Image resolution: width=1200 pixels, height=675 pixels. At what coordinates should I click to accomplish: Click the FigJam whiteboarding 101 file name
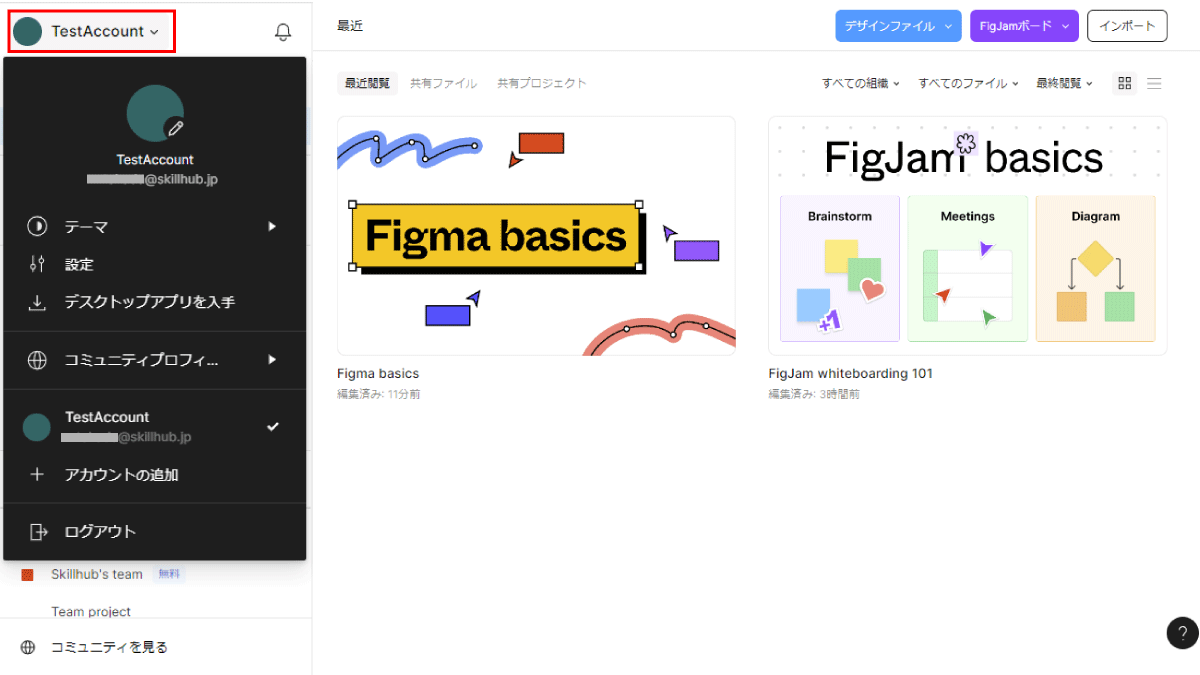tap(850, 374)
